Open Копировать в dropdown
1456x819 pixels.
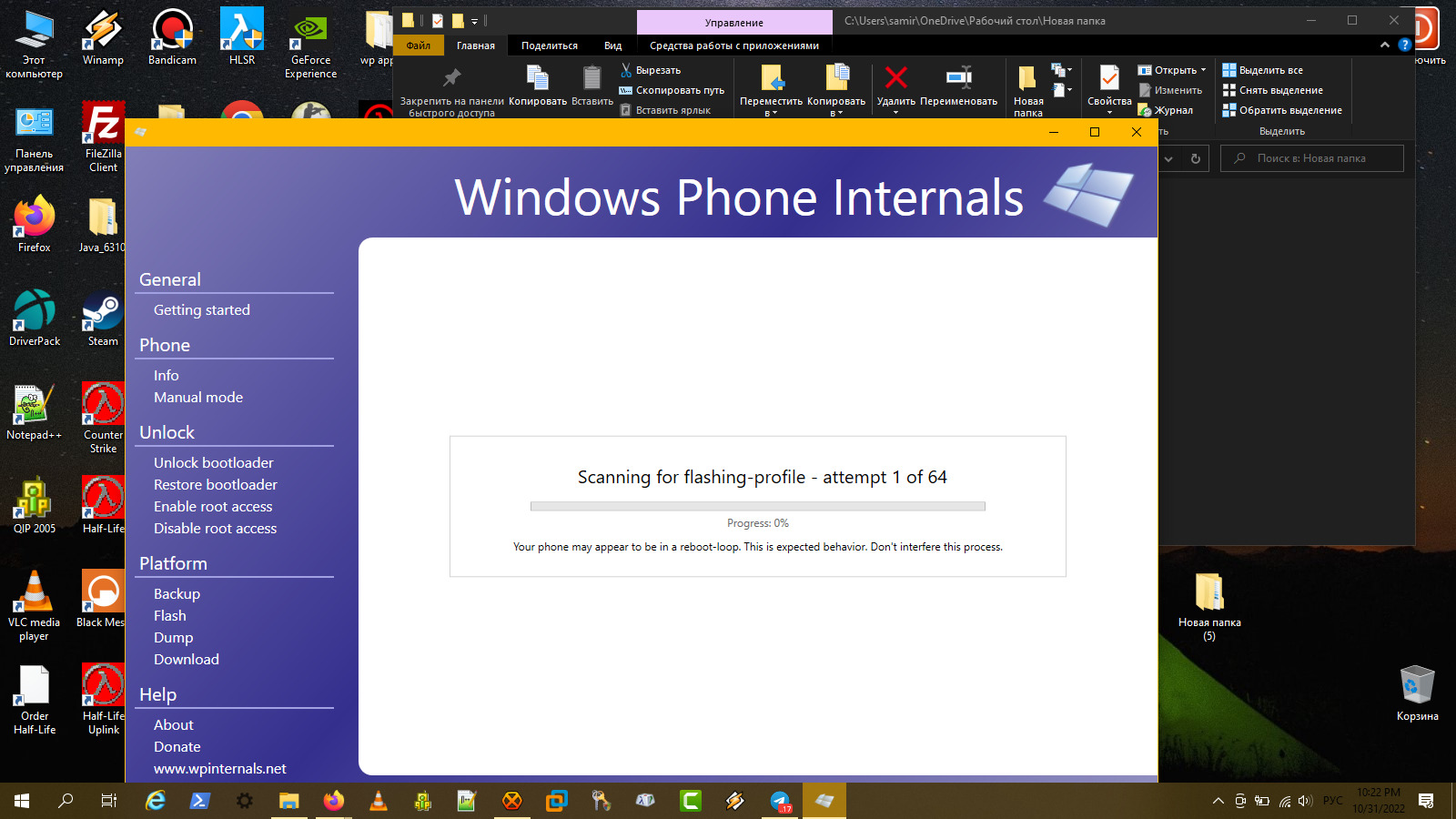point(836,91)
